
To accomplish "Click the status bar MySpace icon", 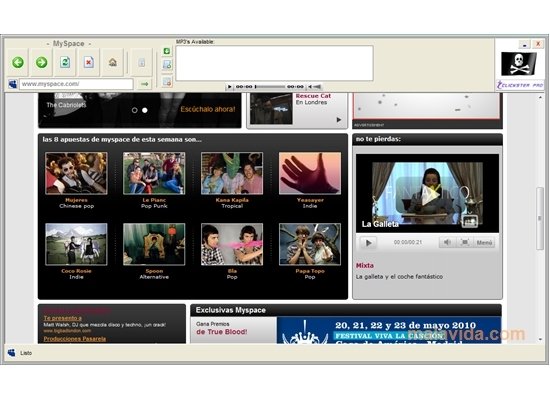I will tap(11, 353).
